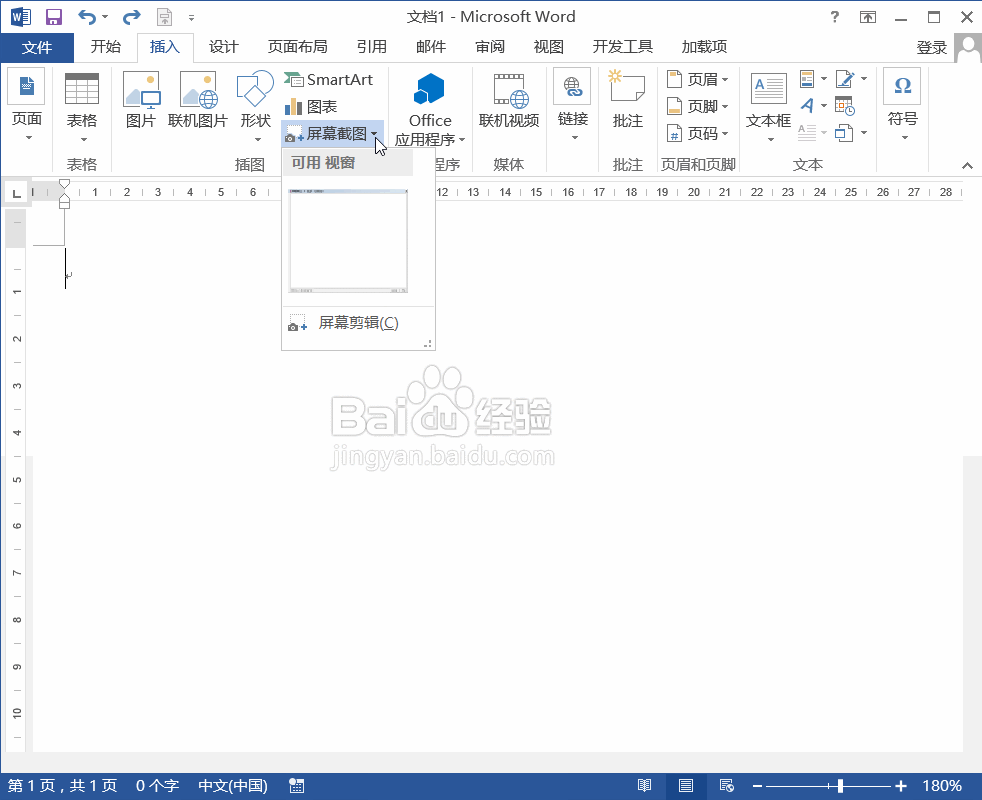982x800 pixels.
Task: Switch to the 设计 (Design) tab
Action: (224, 47)
